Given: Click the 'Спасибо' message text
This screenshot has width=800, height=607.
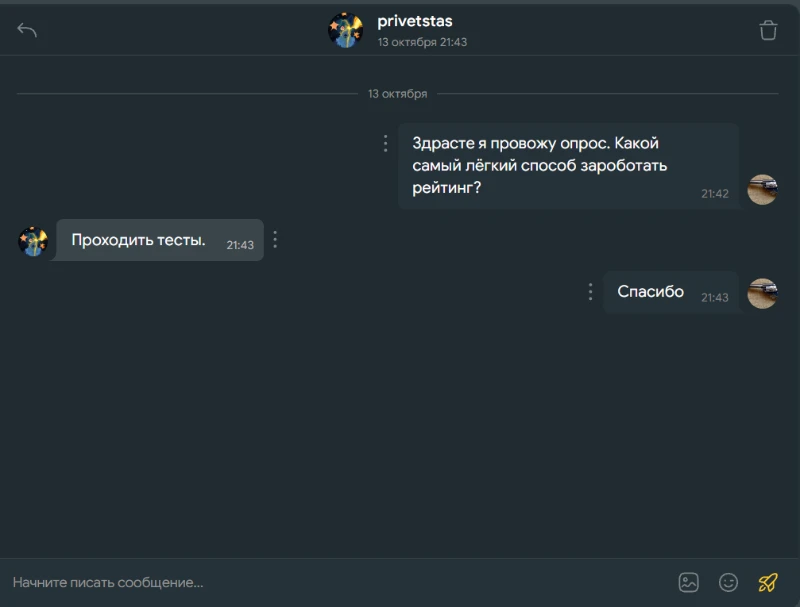Looking at the screenshot, I should pos(651,291).
